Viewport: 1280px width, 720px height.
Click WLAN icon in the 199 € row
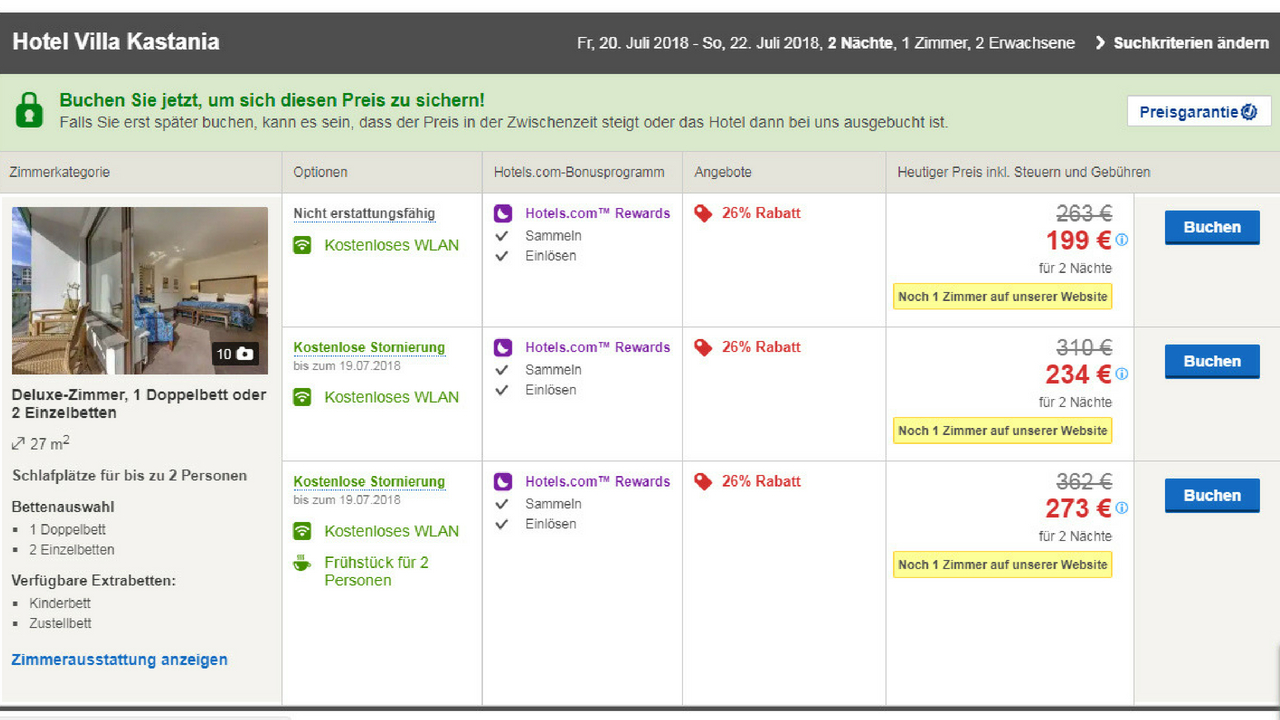pos(302,245)
